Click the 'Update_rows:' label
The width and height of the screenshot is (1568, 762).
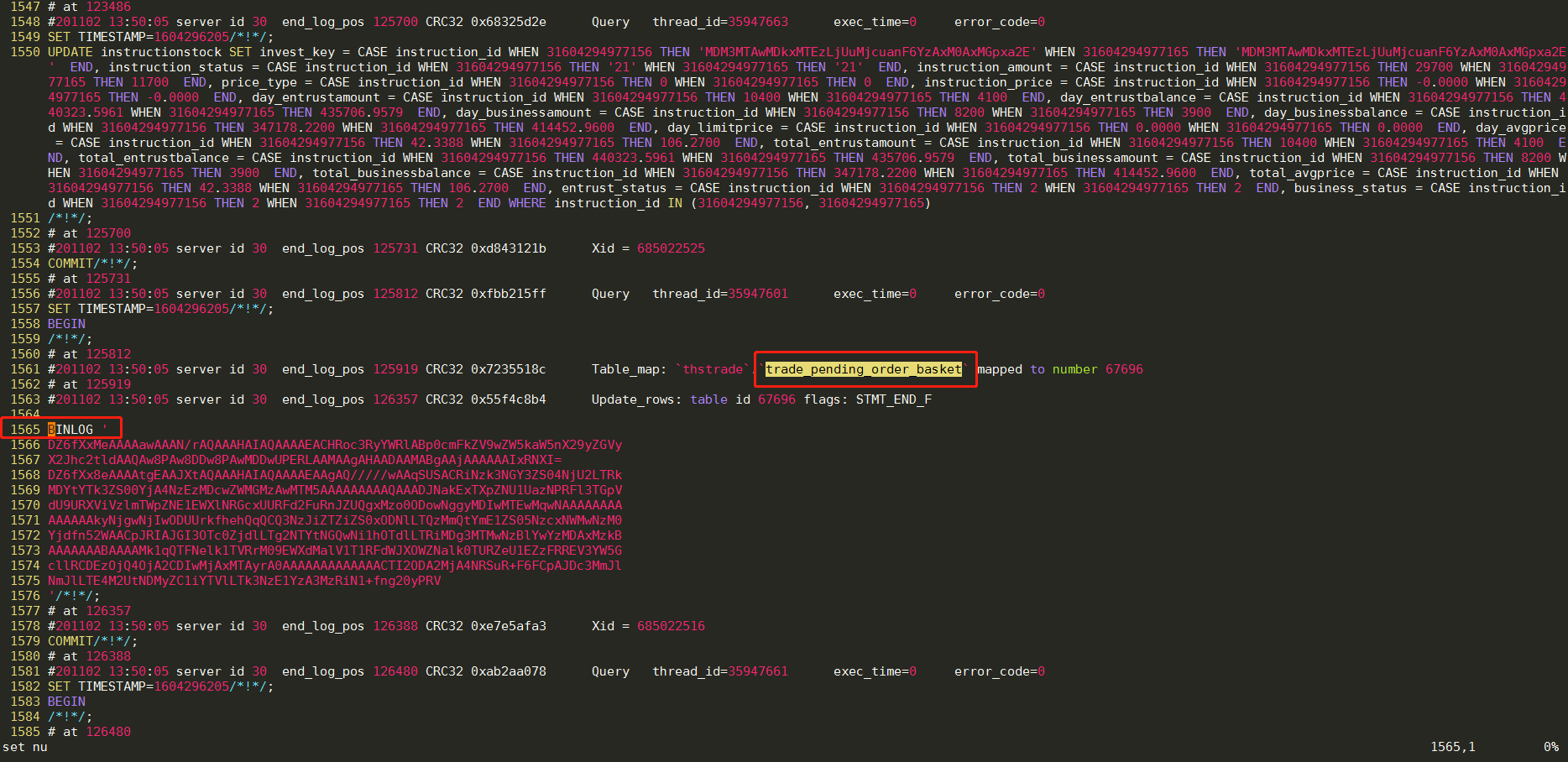click(636, 399)
